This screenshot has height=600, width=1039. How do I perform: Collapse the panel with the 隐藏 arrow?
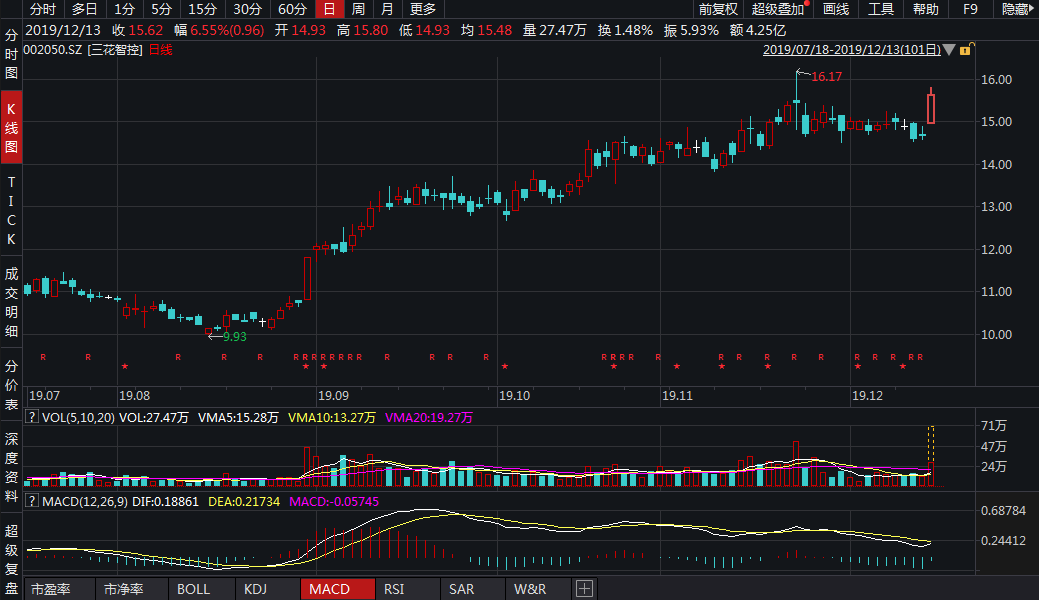click(1016, 9)
